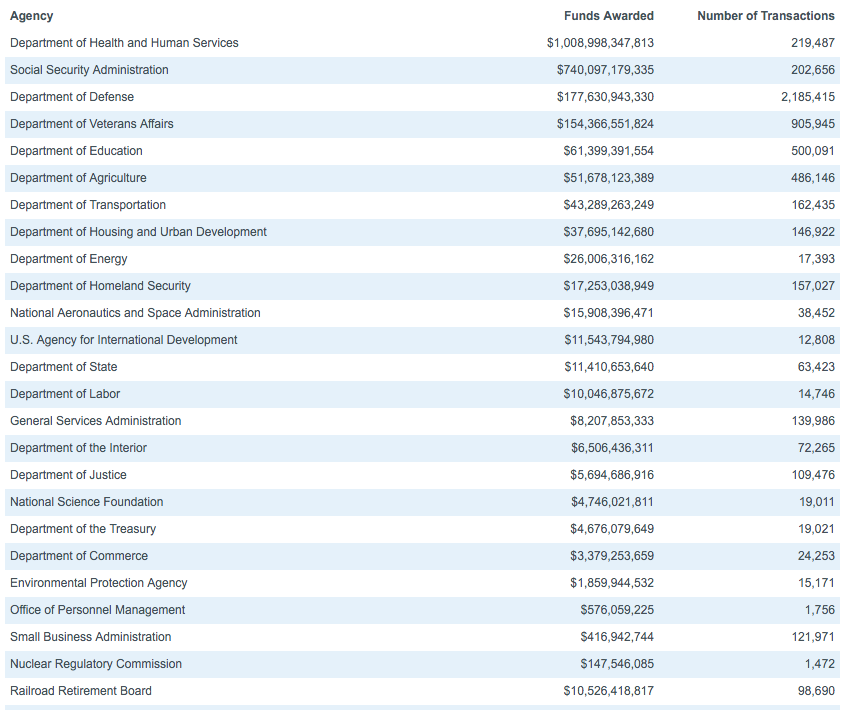Click the 139,986 transactions count

tap(813, 421)
